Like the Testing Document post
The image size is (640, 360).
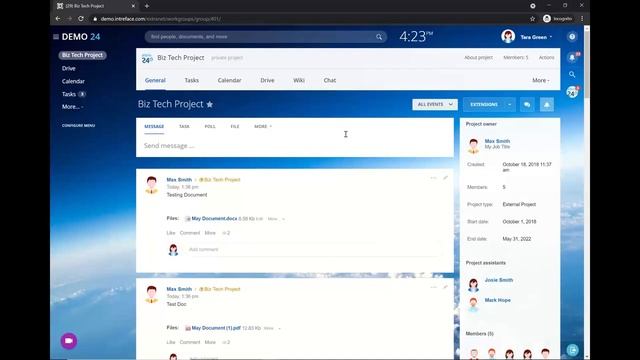171,233
